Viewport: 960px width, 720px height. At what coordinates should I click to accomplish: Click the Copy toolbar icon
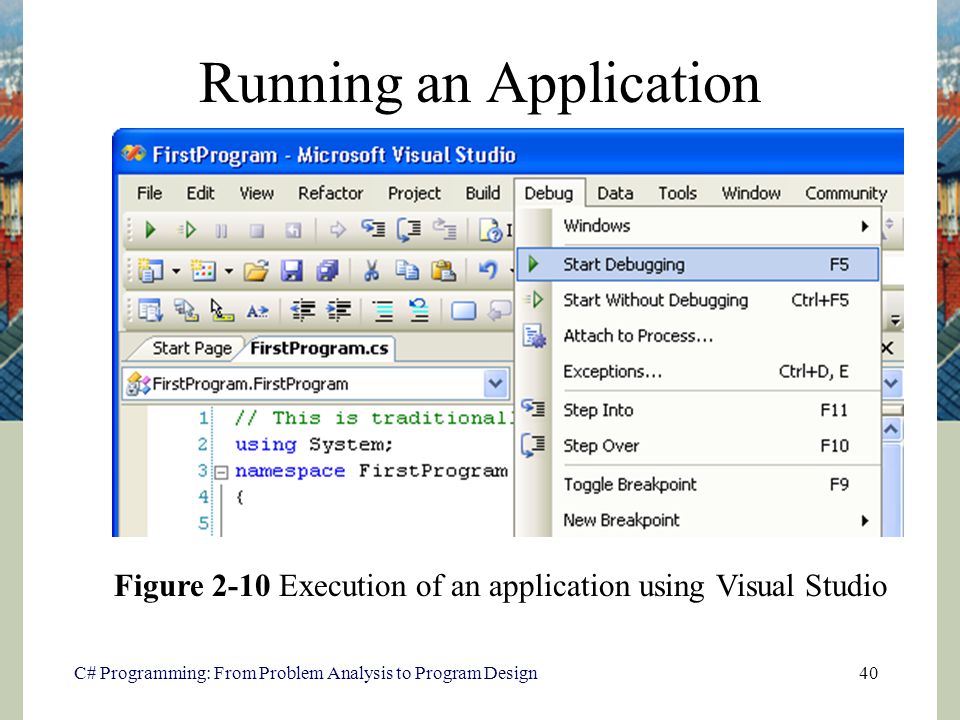pyautogui.click(x=407, y=270)
